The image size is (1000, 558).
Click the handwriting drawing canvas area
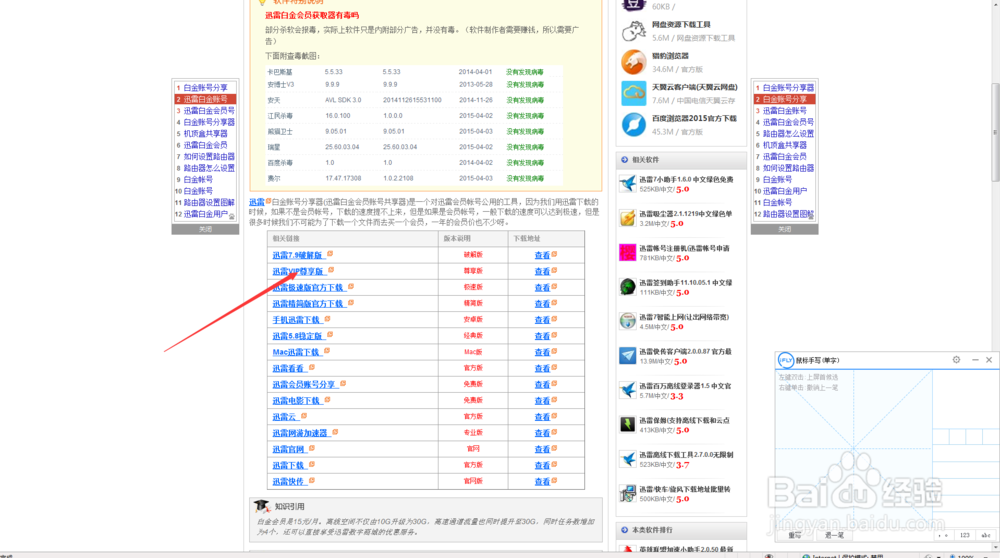click(853, 448)
